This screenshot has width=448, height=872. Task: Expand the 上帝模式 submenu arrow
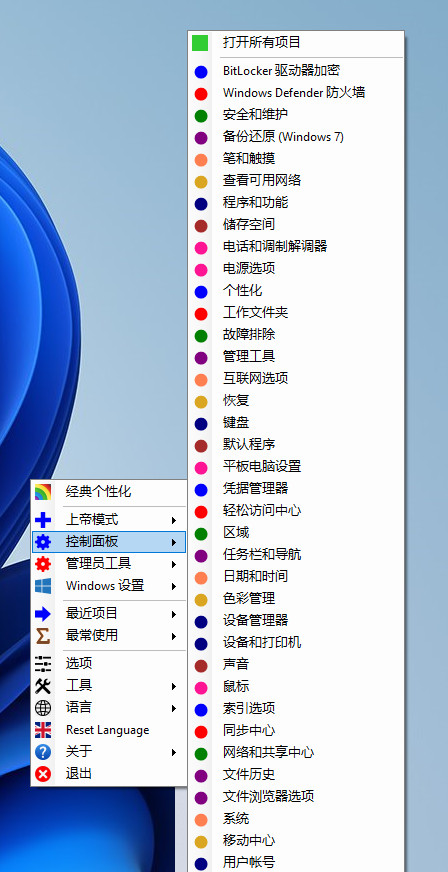(x=174, y=521)
